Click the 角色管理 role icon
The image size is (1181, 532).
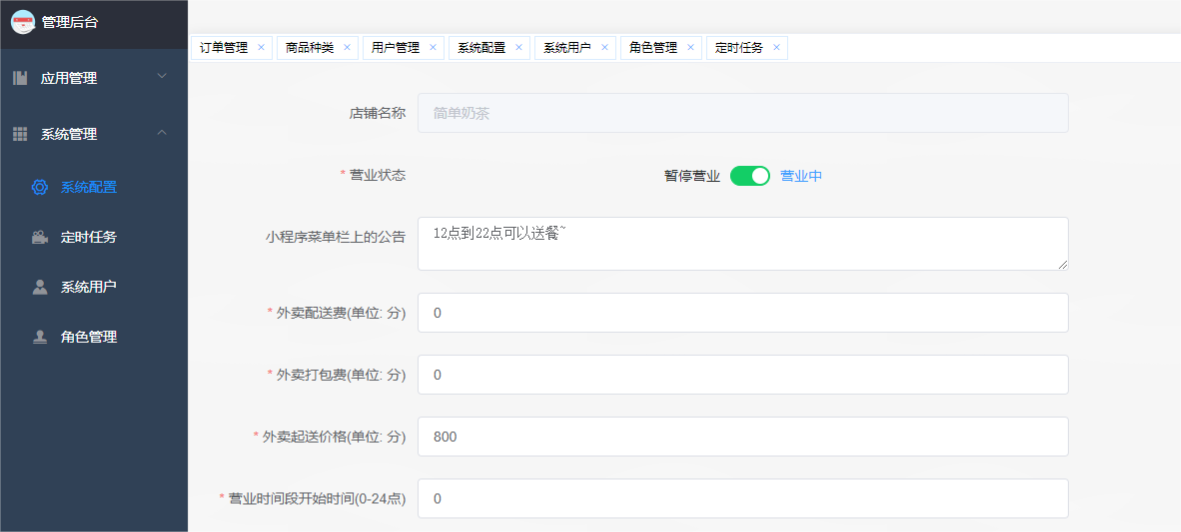[40, 337]
